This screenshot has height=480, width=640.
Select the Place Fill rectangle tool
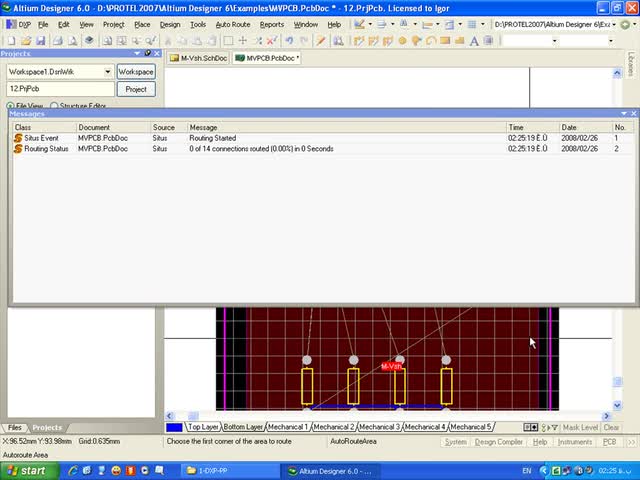[445, 40]
